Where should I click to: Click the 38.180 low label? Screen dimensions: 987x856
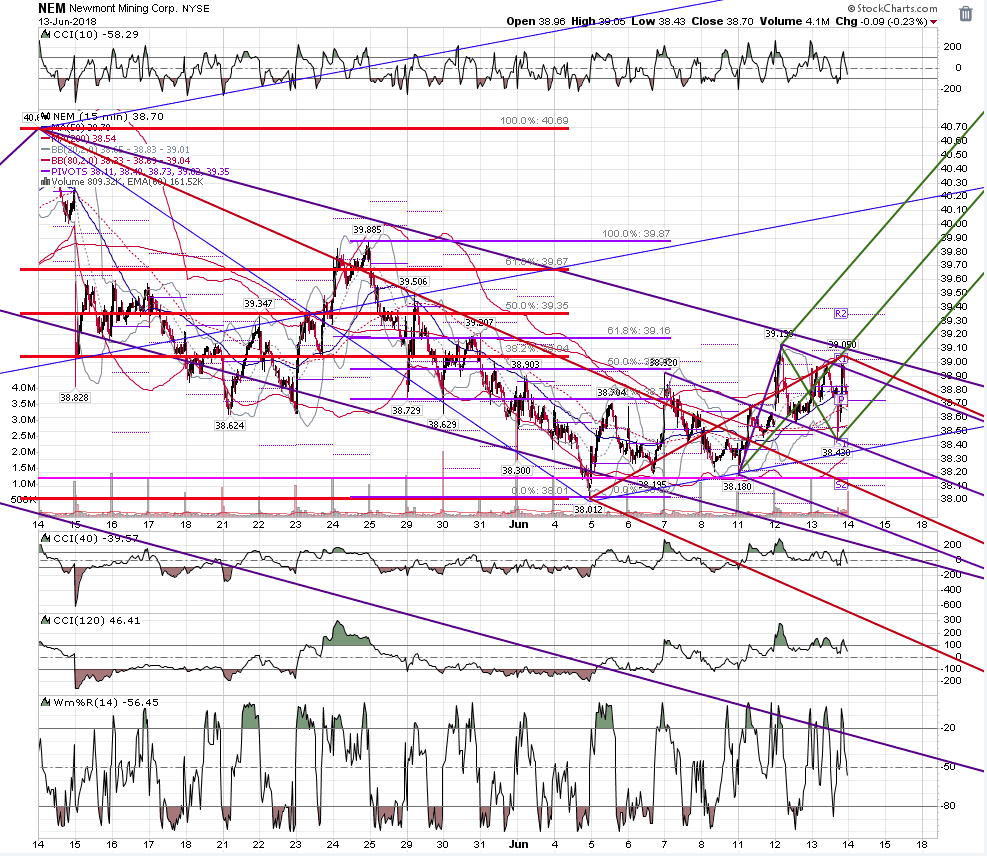tap(737, 487)
